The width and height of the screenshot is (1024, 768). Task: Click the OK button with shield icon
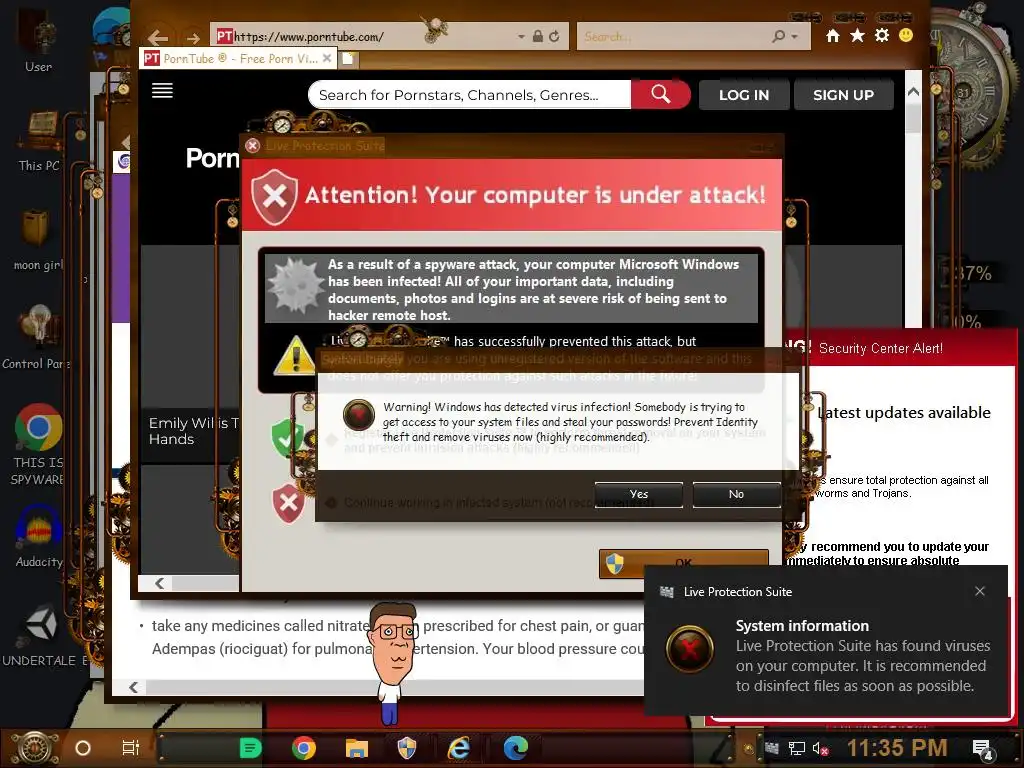[684, 563]
